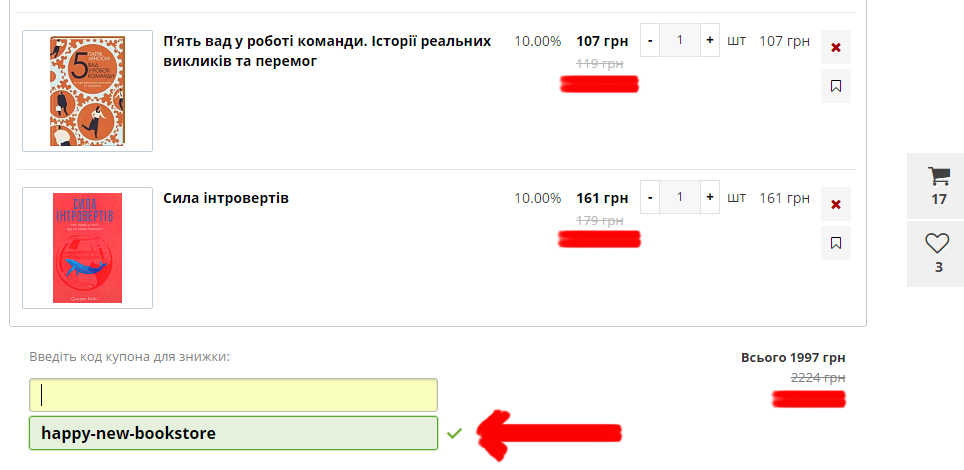Remove 'П'ять вад у роботі команди' from cart

point(836,47)
